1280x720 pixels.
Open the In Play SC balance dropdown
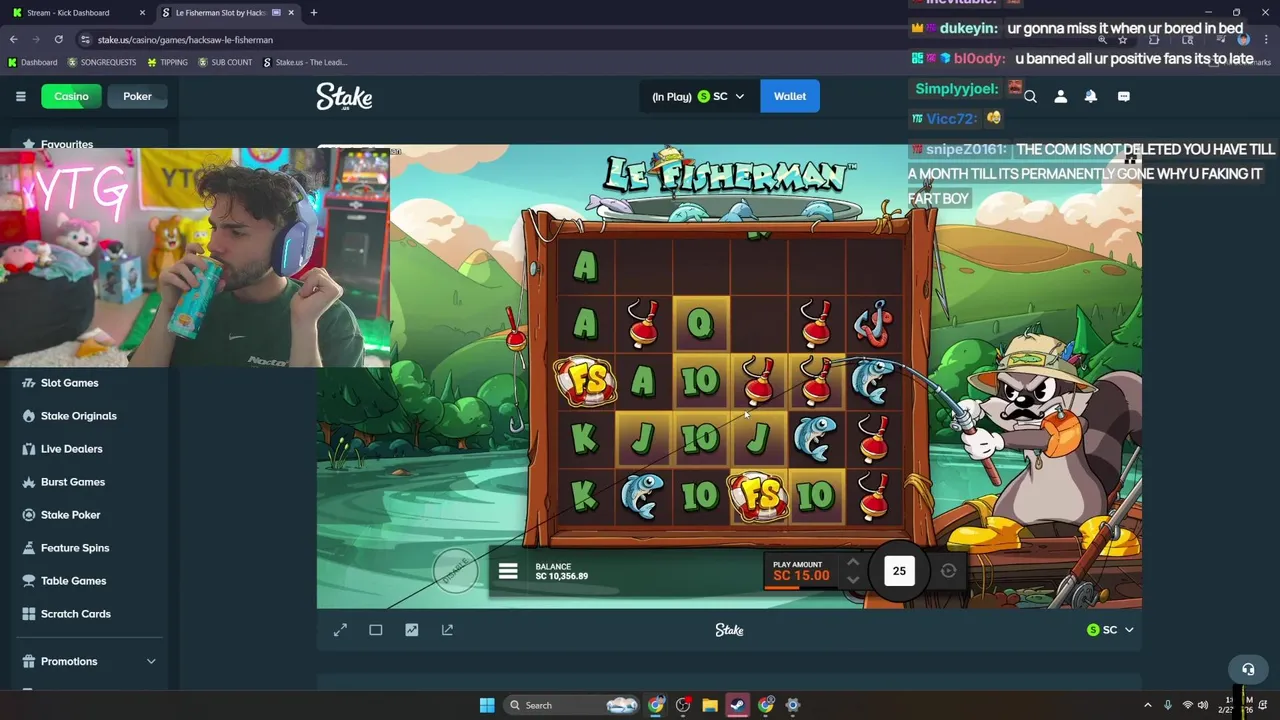698,96
